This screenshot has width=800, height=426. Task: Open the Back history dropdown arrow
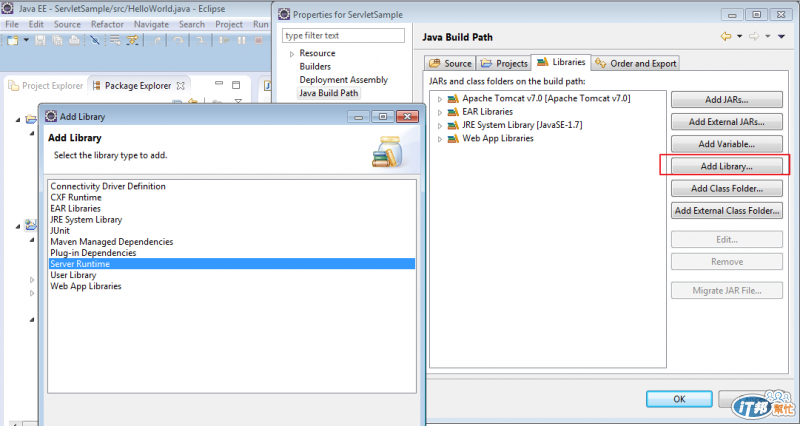739,37
